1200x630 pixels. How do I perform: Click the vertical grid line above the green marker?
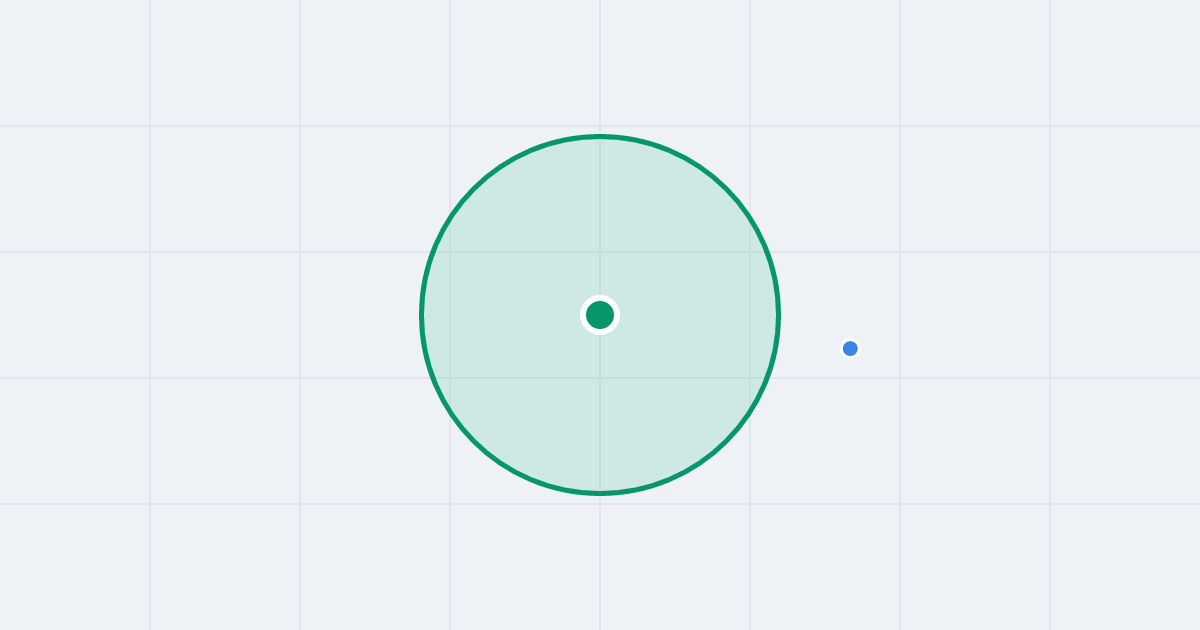600,215
